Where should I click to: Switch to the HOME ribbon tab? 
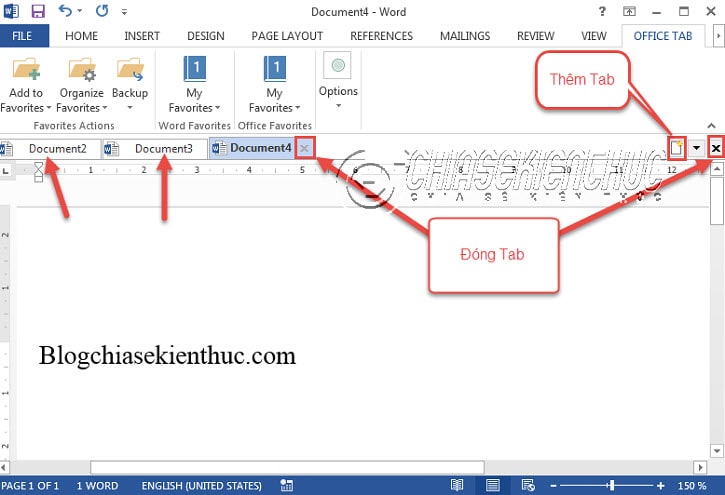(x=81, y=36)
